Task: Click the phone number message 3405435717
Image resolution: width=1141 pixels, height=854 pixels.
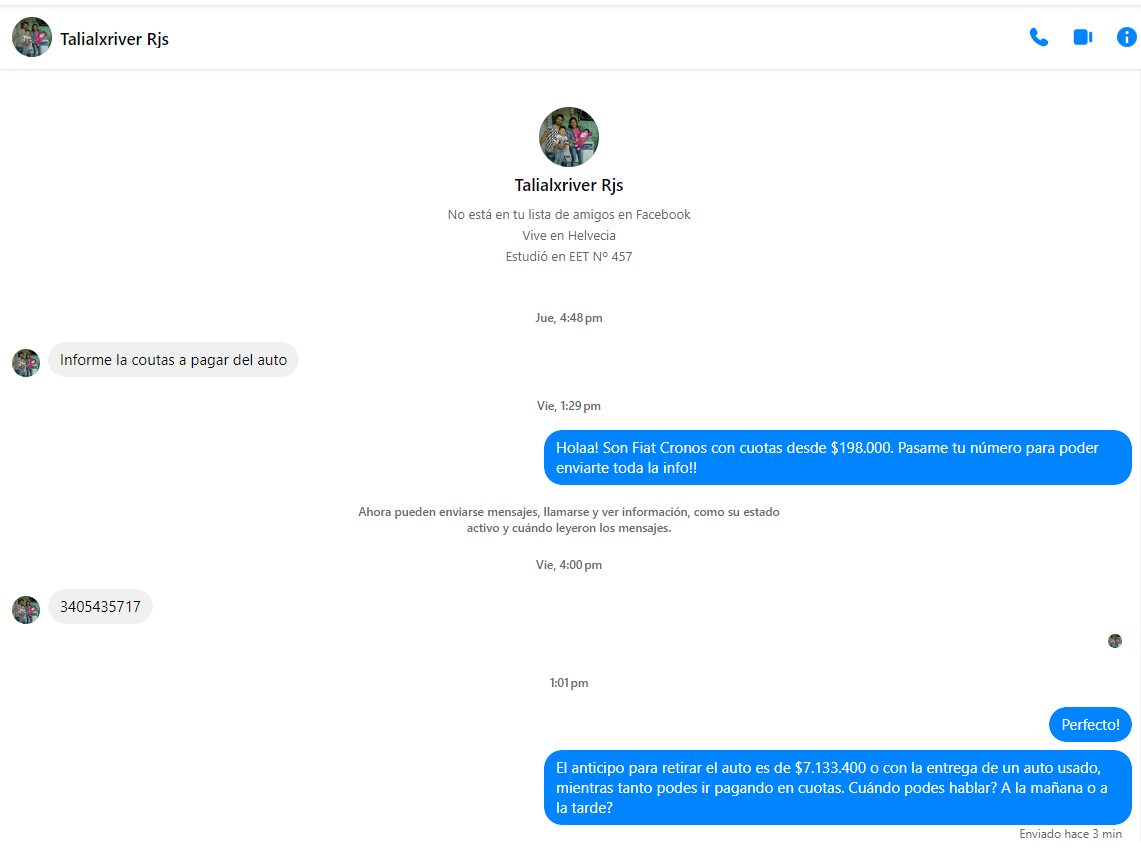Action: [100, 607]
